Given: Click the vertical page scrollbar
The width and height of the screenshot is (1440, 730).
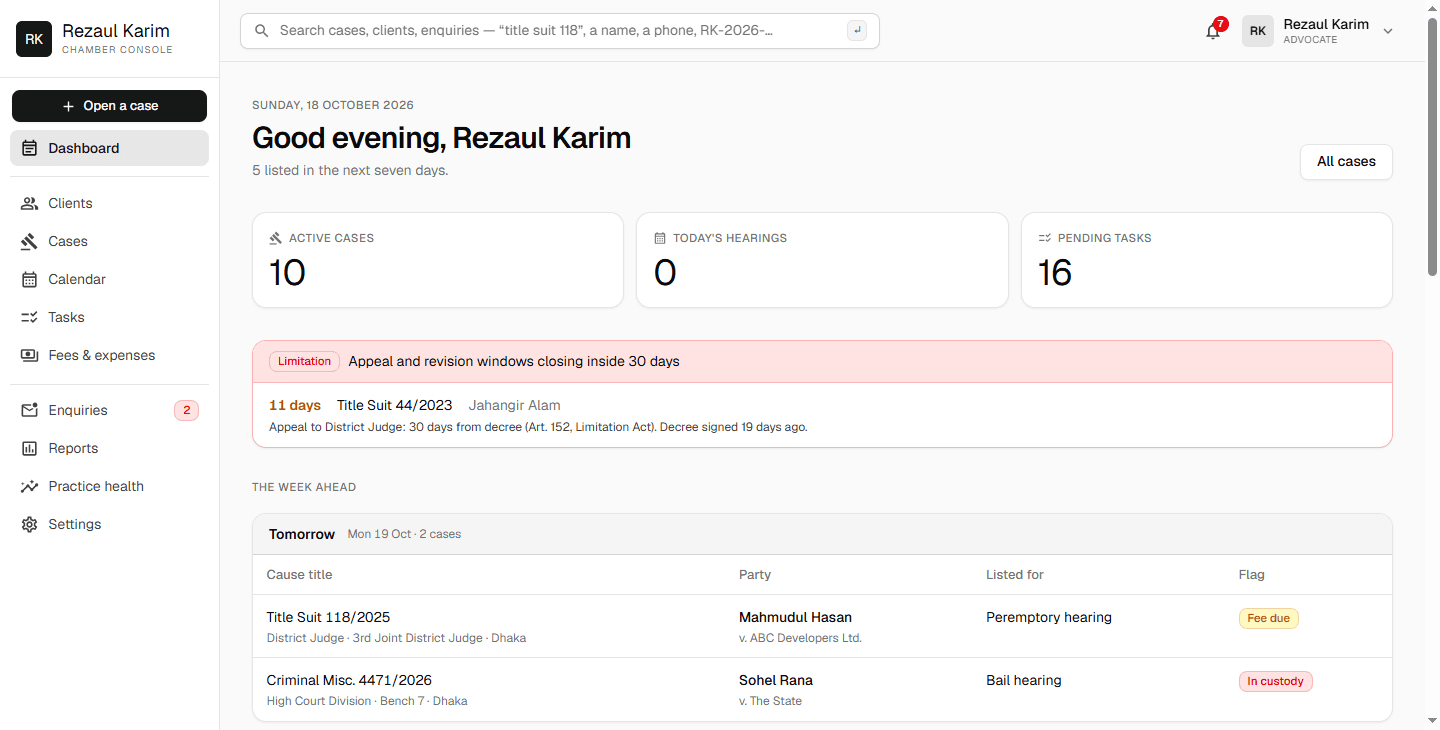Looking at the screenshot, I should click(1432, 147).
